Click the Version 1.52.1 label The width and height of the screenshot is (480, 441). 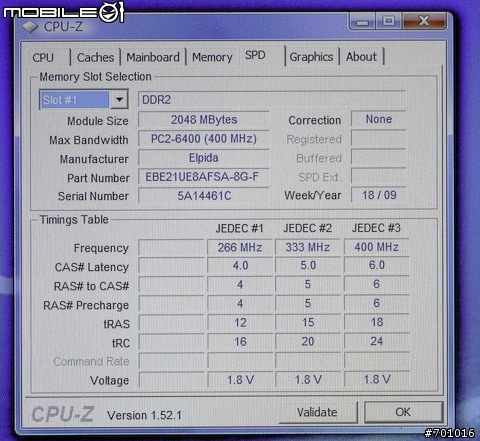point(144,415)
